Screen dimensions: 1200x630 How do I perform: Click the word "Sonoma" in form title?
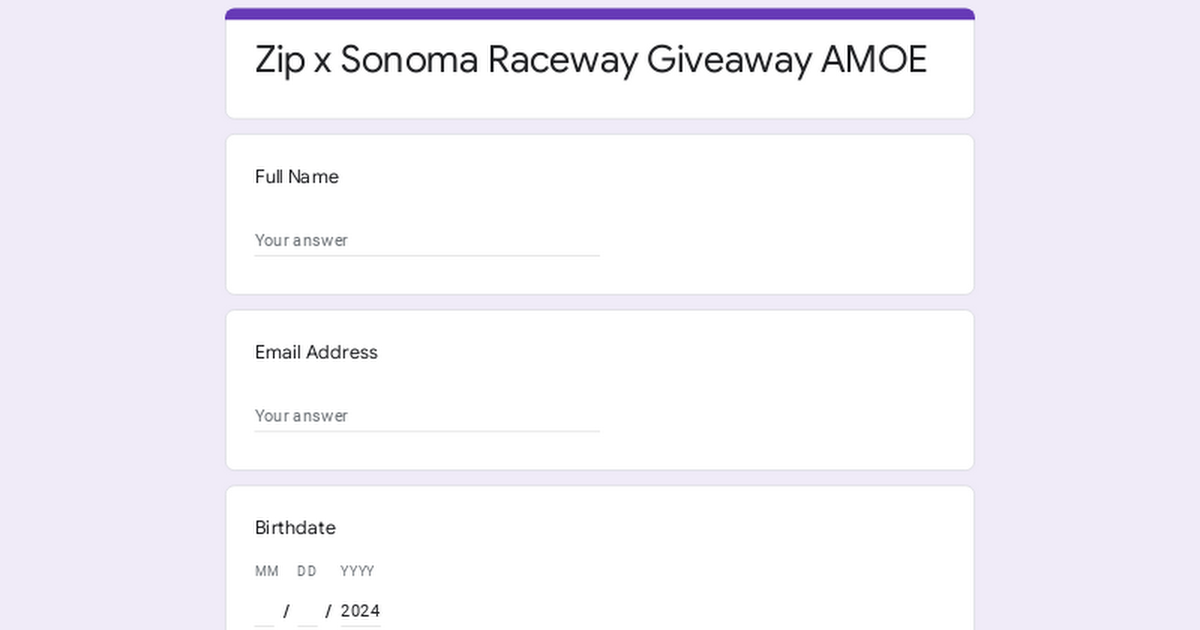tap(409, 60)
